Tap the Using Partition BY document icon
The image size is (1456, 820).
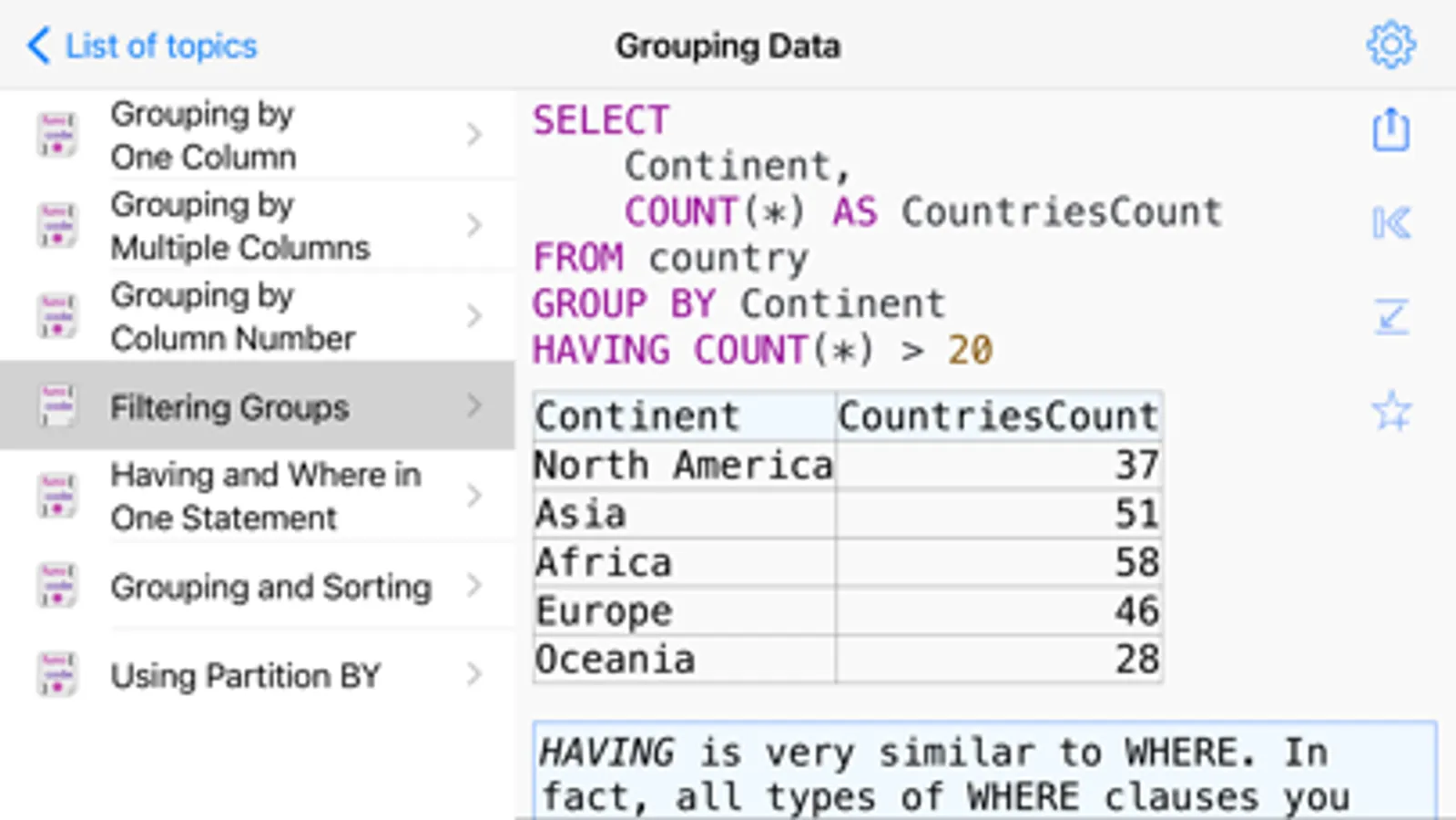(57, 675)
